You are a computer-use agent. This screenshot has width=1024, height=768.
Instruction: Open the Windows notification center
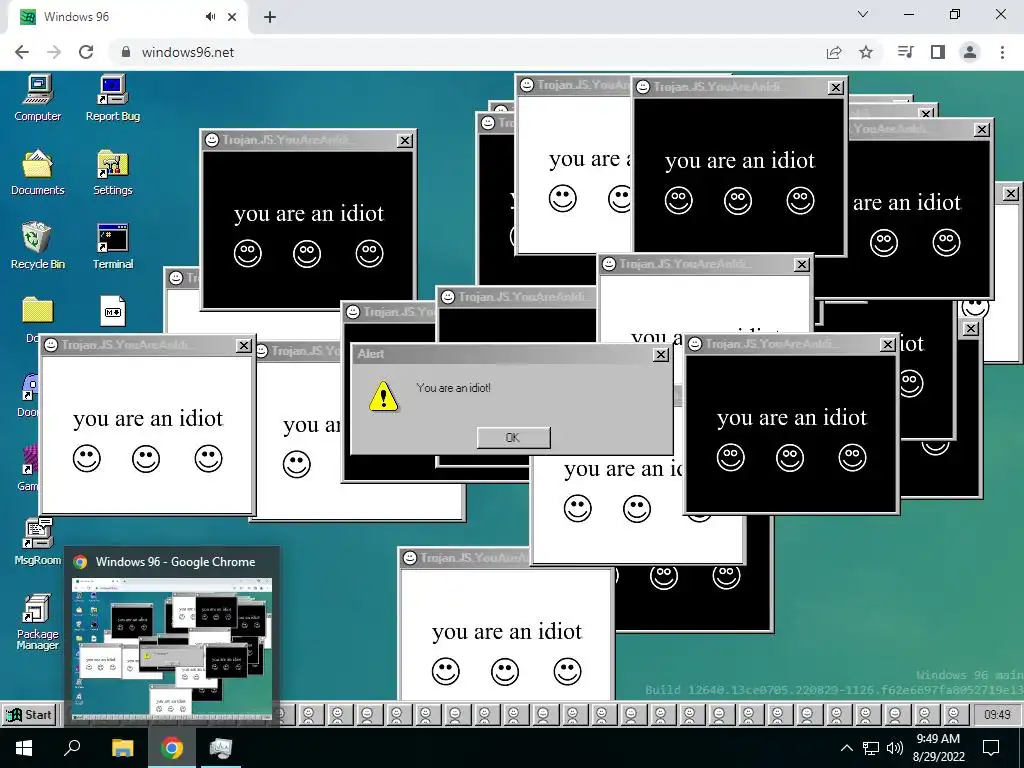[991, 748]
